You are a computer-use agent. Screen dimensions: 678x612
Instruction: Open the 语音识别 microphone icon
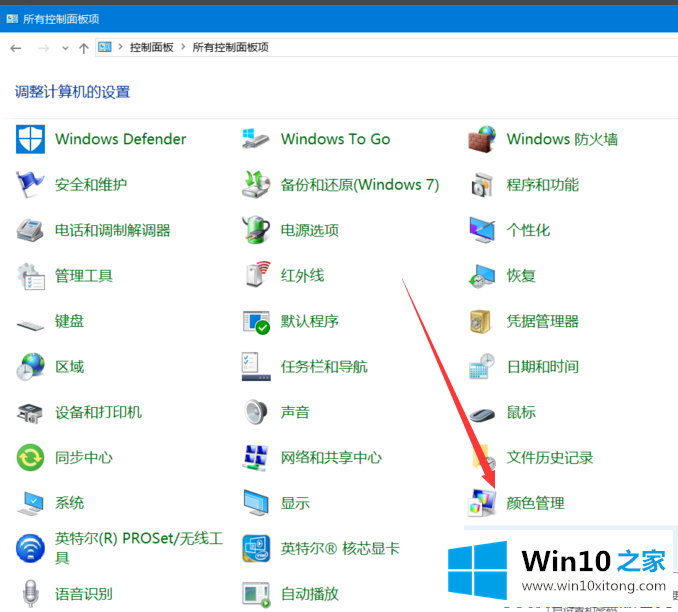(30, 593)
